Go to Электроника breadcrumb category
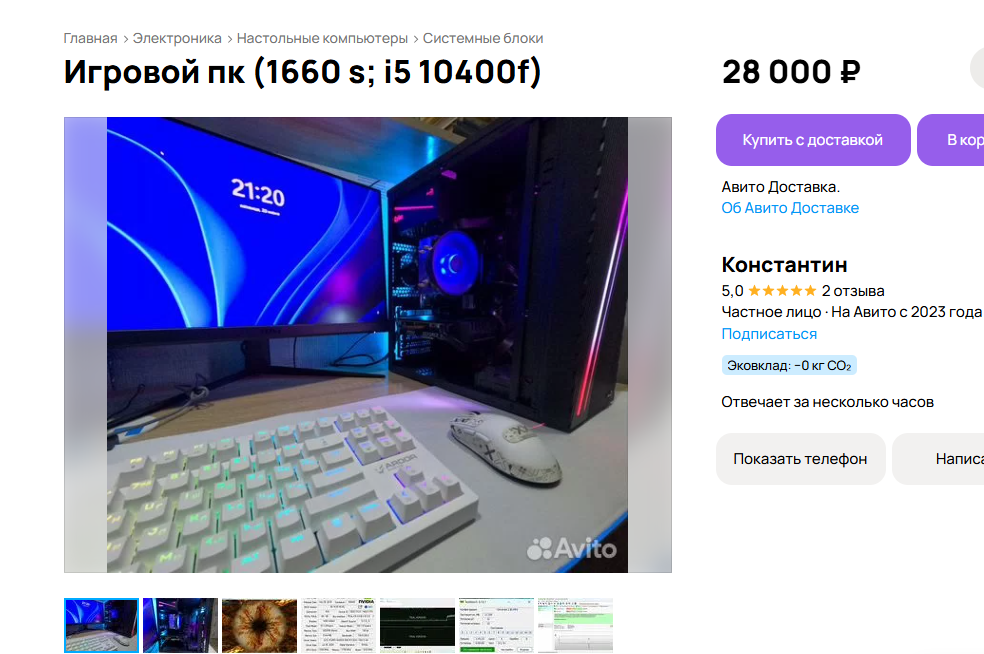 [x=177, y=38]
